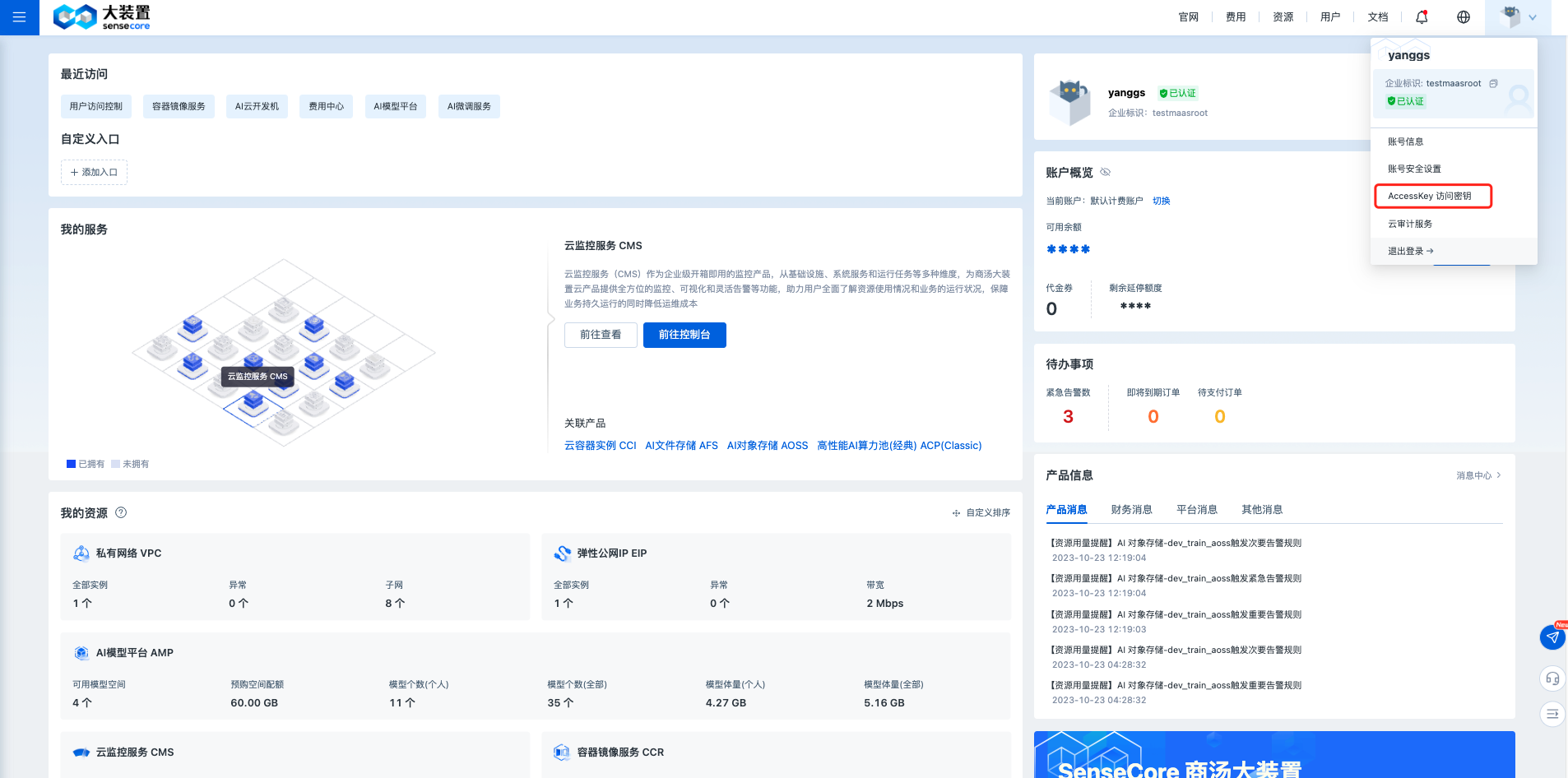Open the 用户访问控制 recent shortcut
The height and width of the screenshot is (778, 1568).
pos(95,106)
